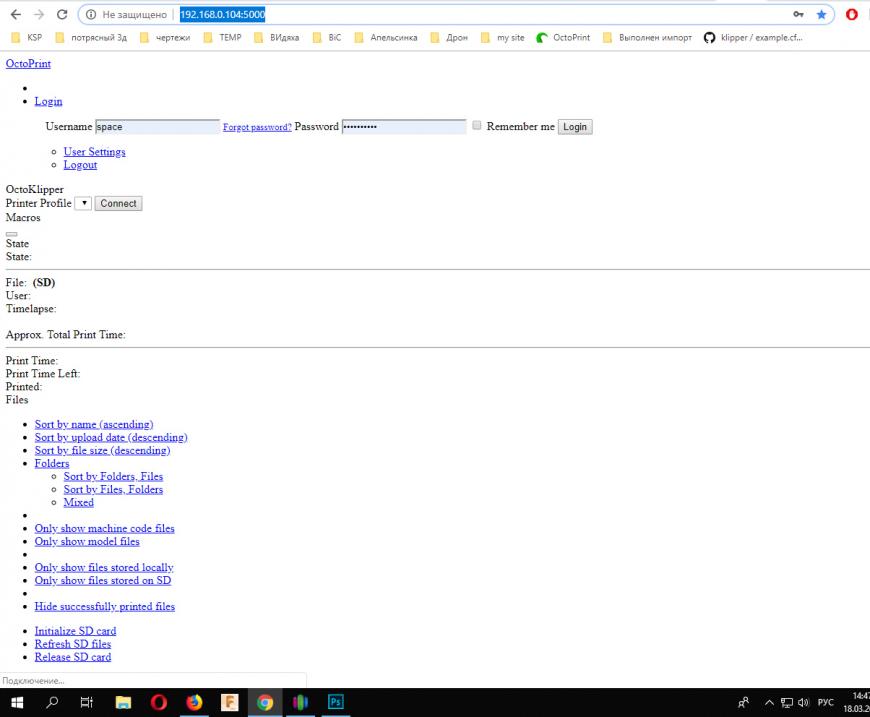The height and width of the screenshot is (717, 870).
Task: Show hidden system tray icons
Action: pos(769,703)
